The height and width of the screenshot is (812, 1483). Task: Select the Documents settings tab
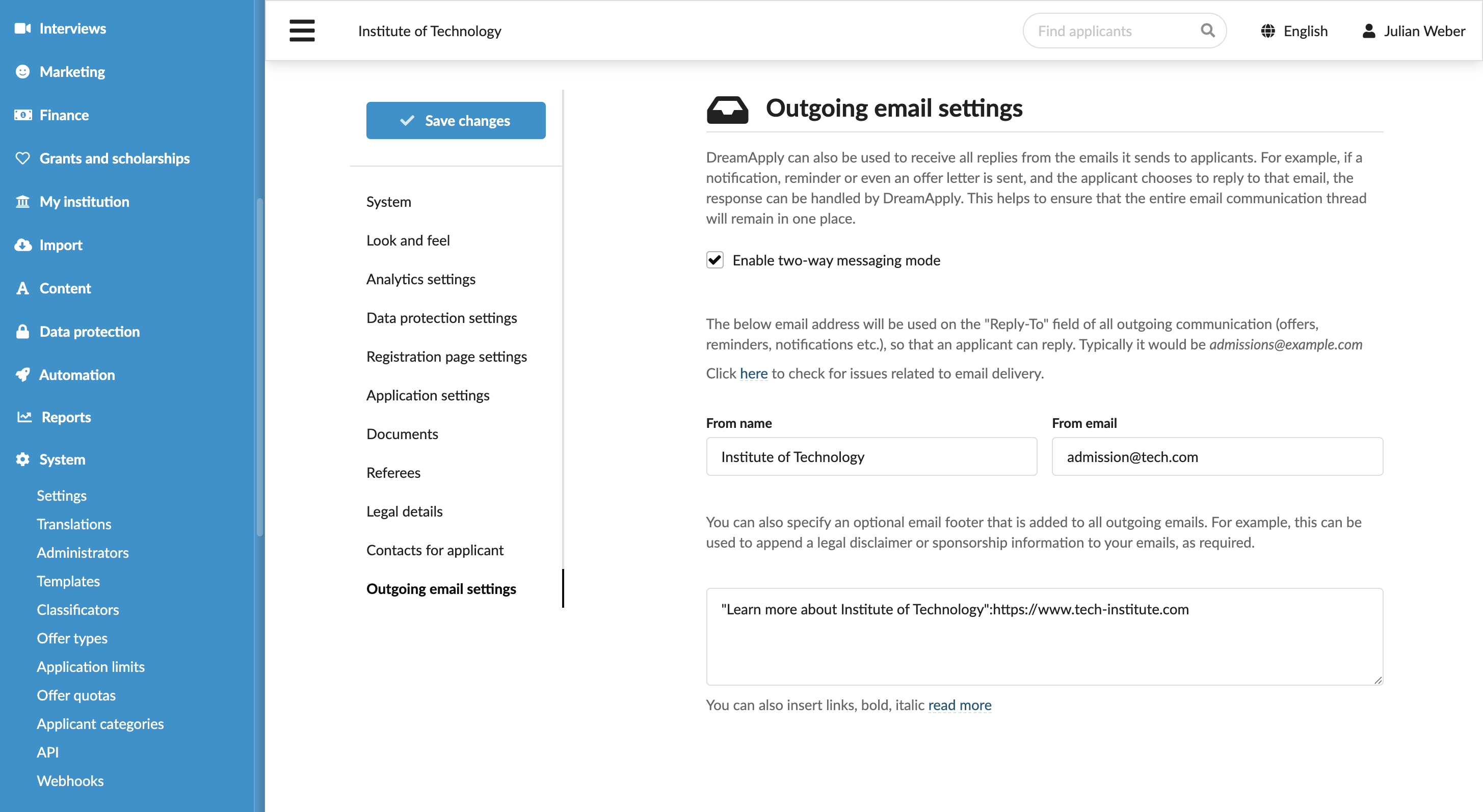(402, 434)
